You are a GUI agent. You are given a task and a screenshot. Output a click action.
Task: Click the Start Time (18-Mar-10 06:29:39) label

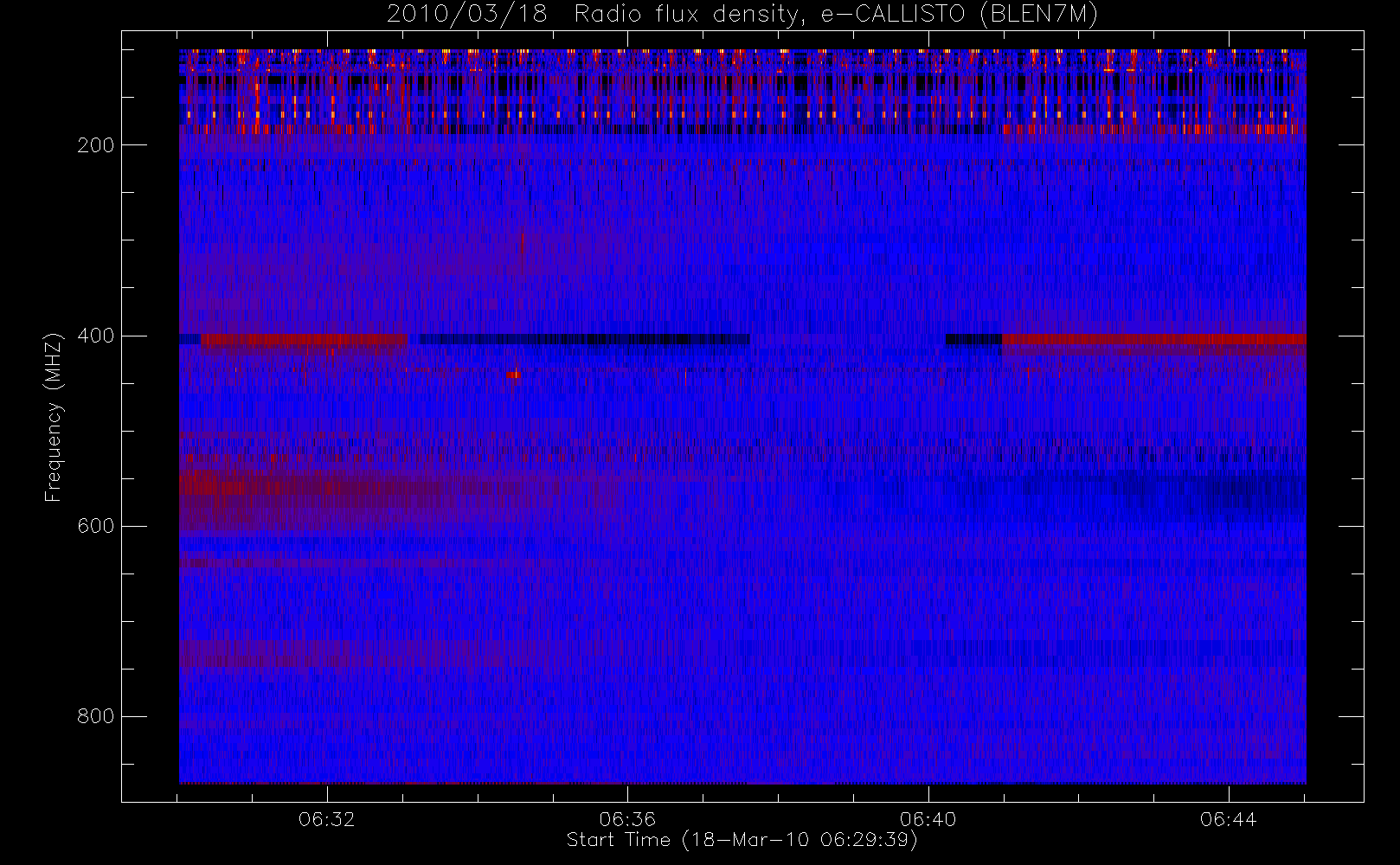(x=742, y=840)
